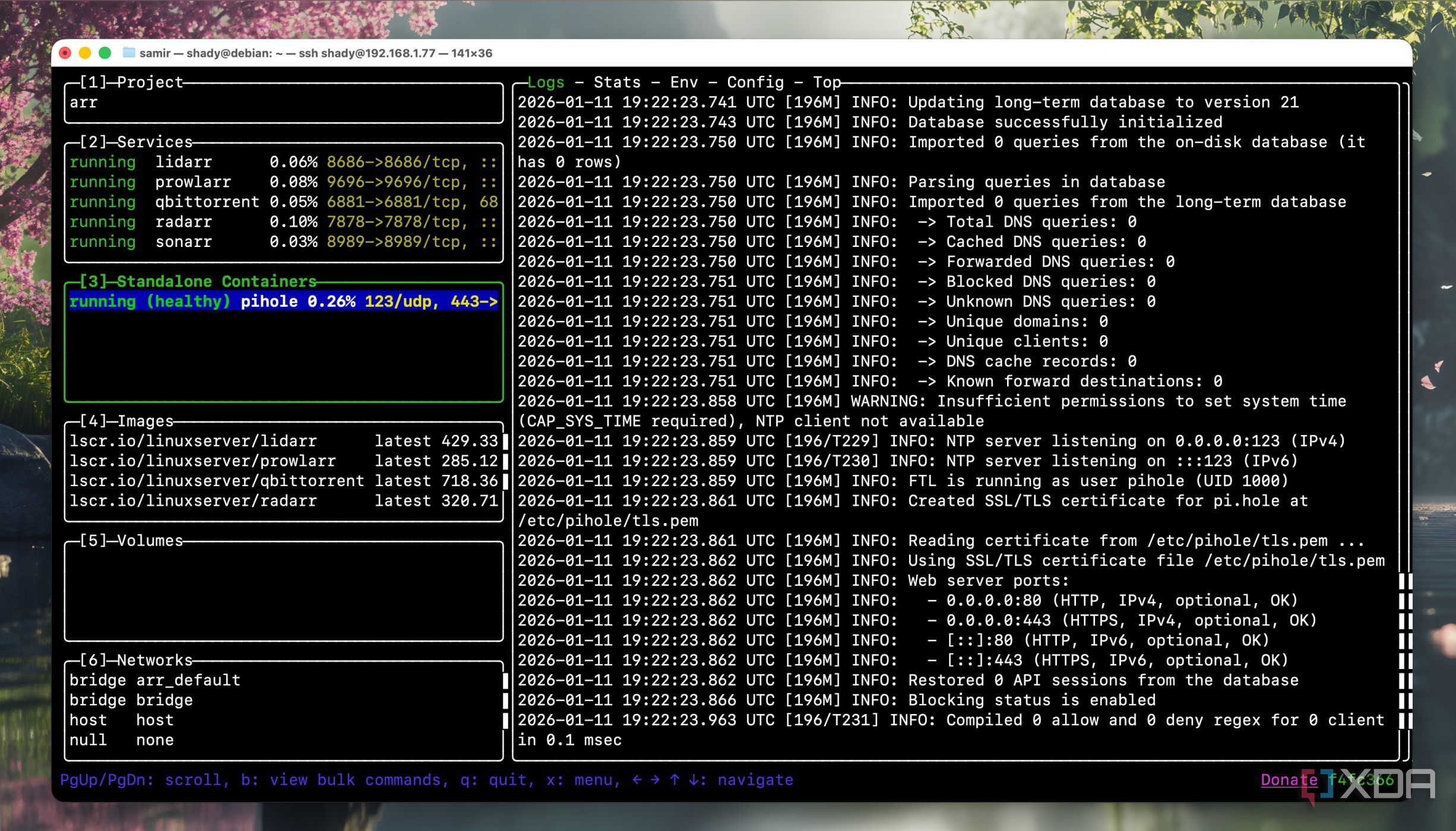Click the 'b: view bulk commands' hint
The image size is (1456, 831).
pyautogui.click(x=344, y=780)
